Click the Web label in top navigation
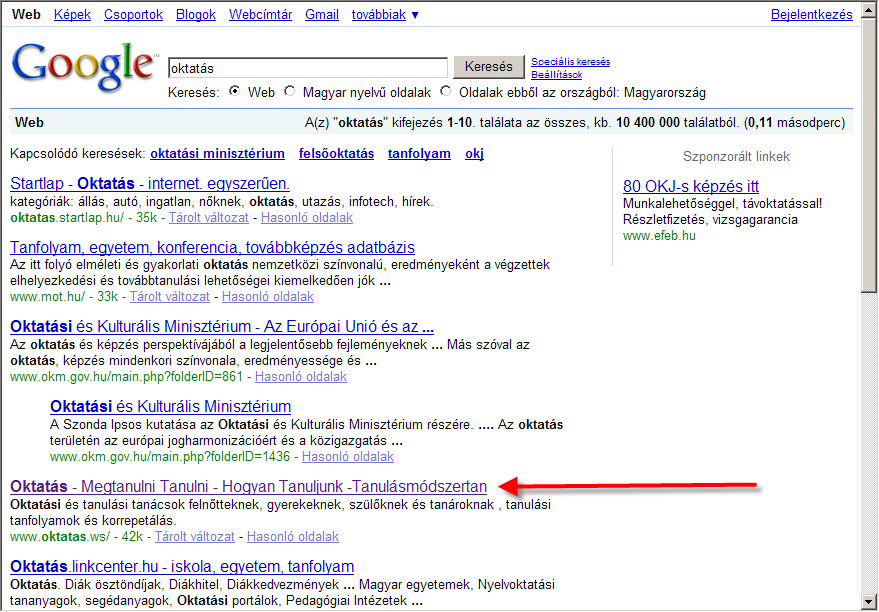The width and height of the screenshot is (879, 612). 26,15
